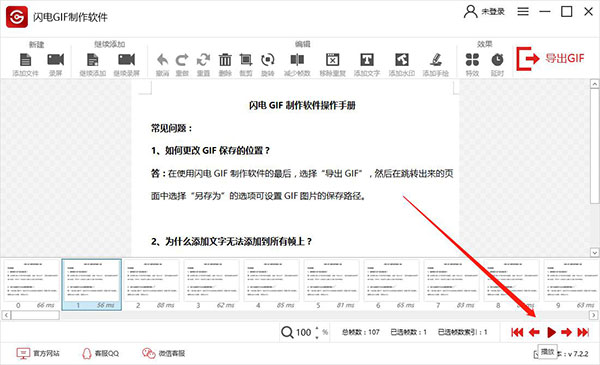This screenshot has height=365, width=600.
Task: Select frame 5 thumbnail in timeline
Action: (331, 284)
